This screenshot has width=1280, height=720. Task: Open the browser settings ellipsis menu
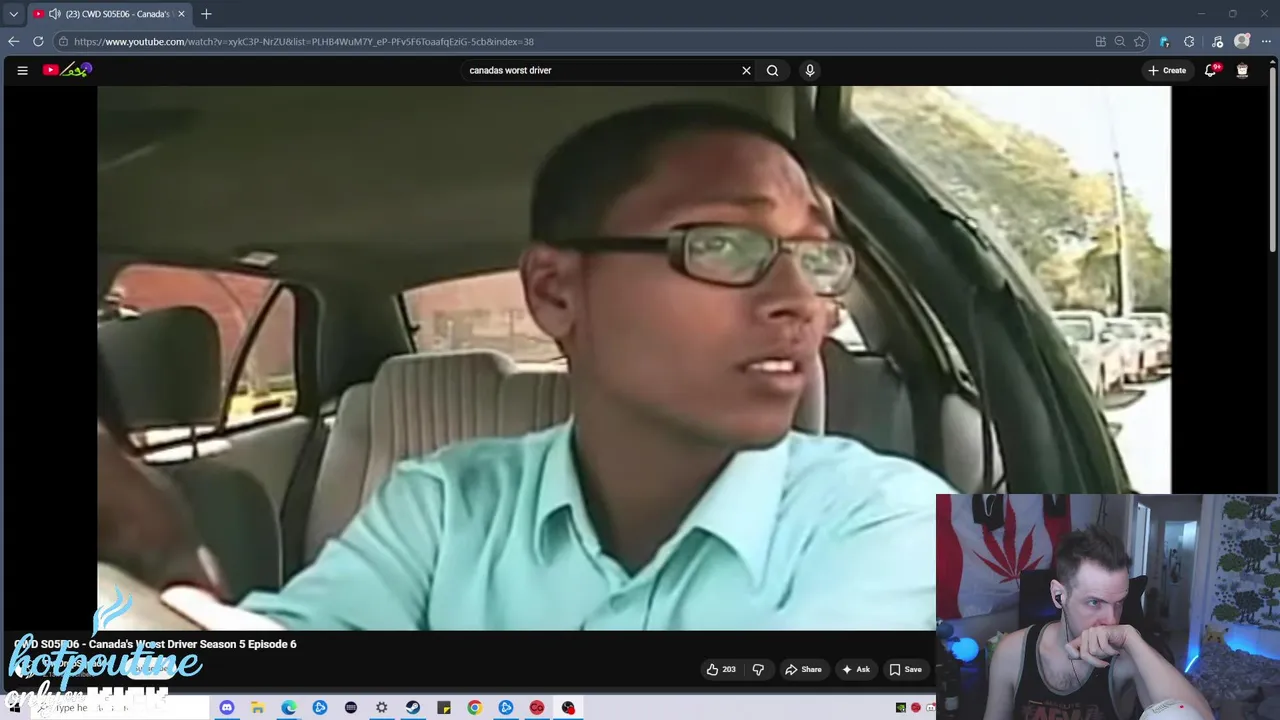[x=1266, y=41]
